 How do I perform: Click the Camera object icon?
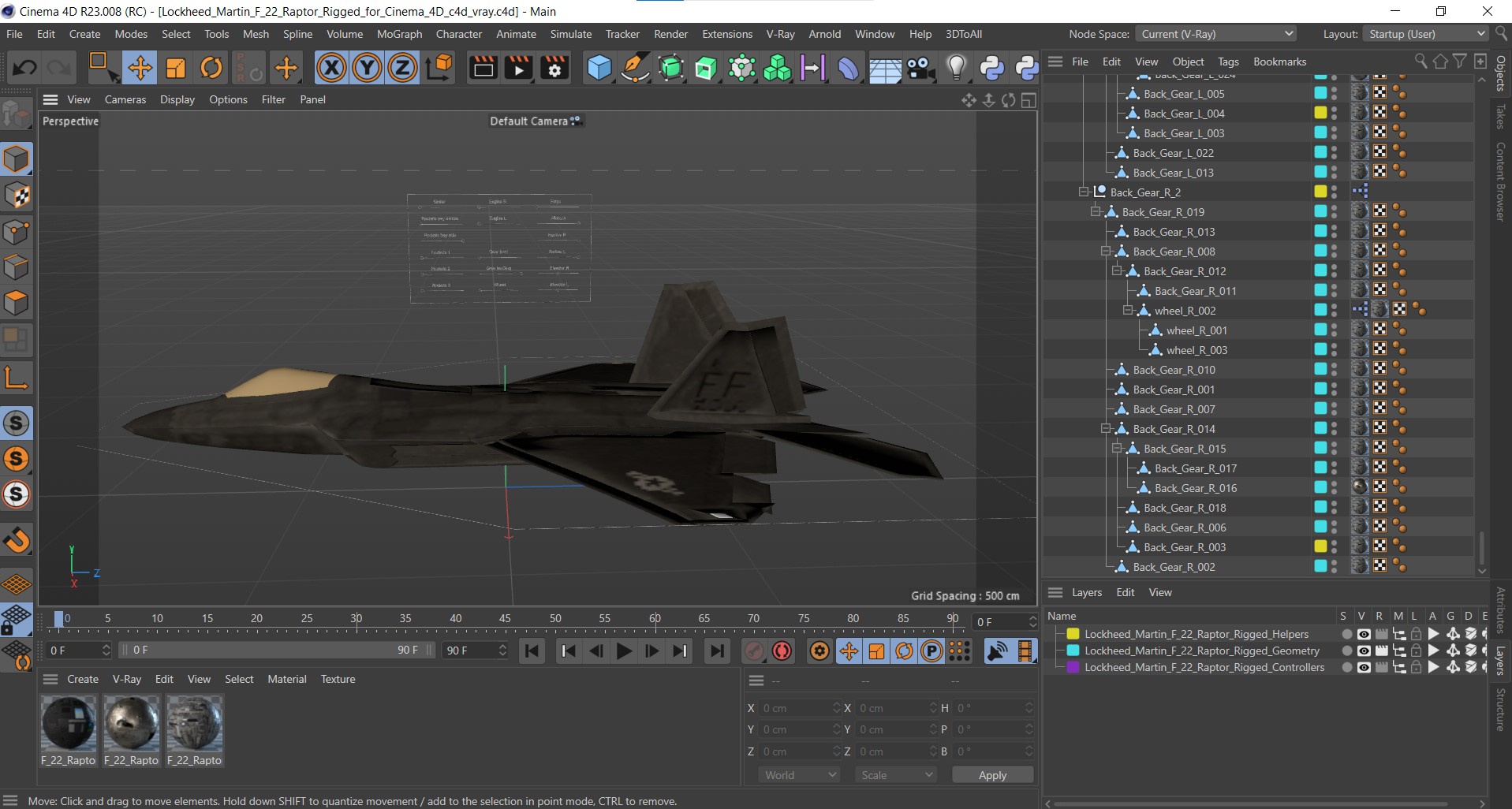[x=920, y=68]
